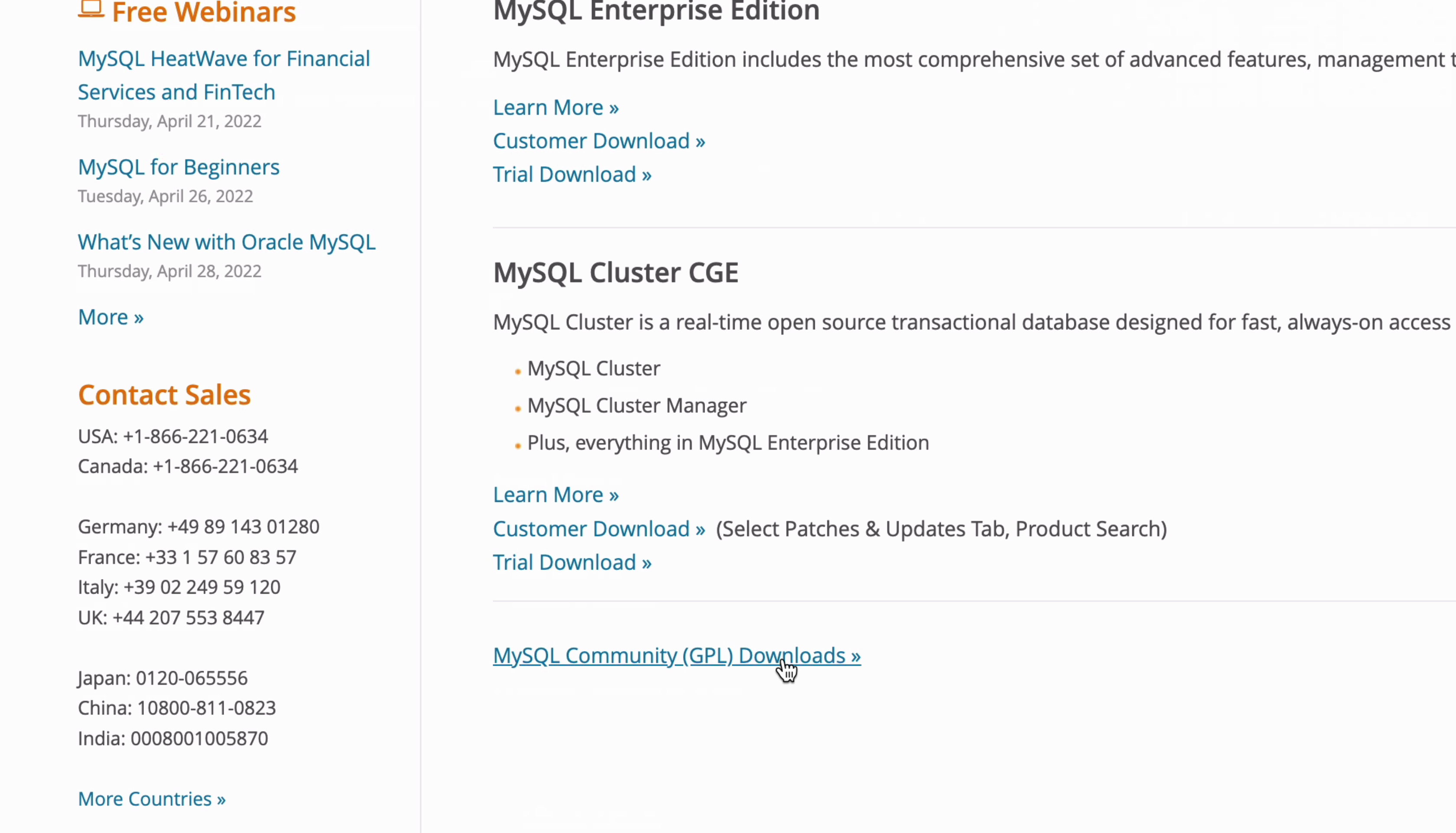1456x833 pixels.
Task: Open the MySQL for Beginners webinar
Action: 179,167
